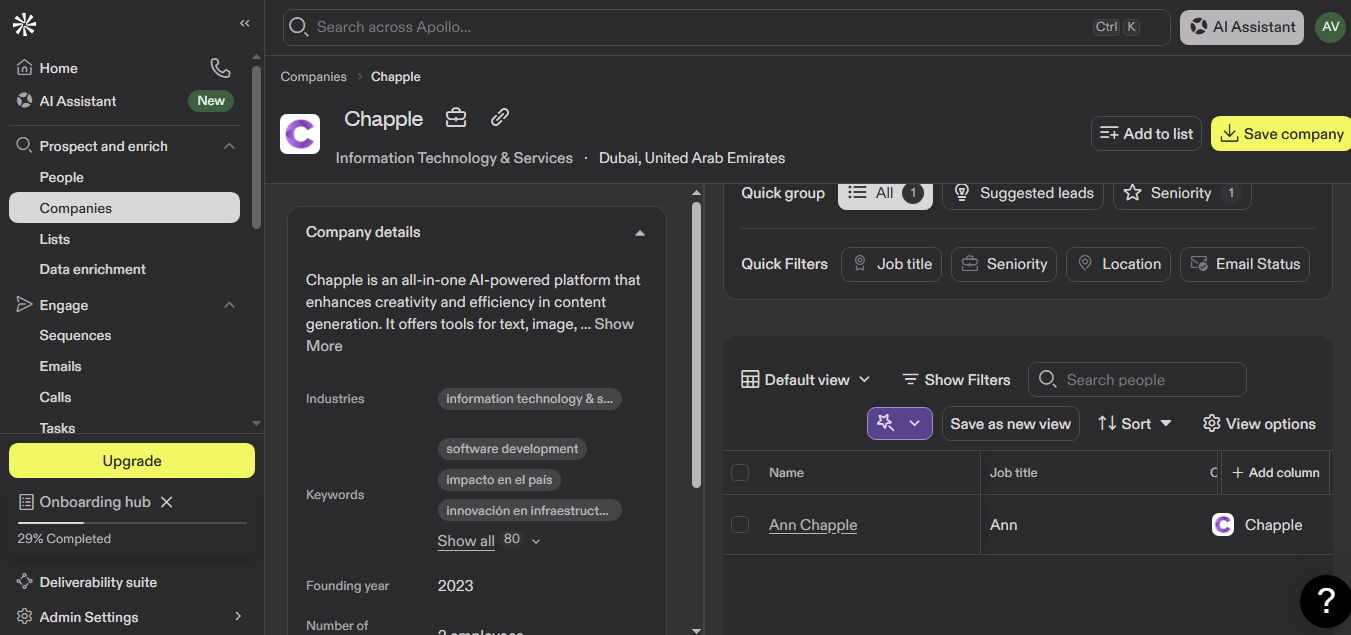Tick the checkbox for Ann Chapple row
1351x635 pixels.
[740, 525]
